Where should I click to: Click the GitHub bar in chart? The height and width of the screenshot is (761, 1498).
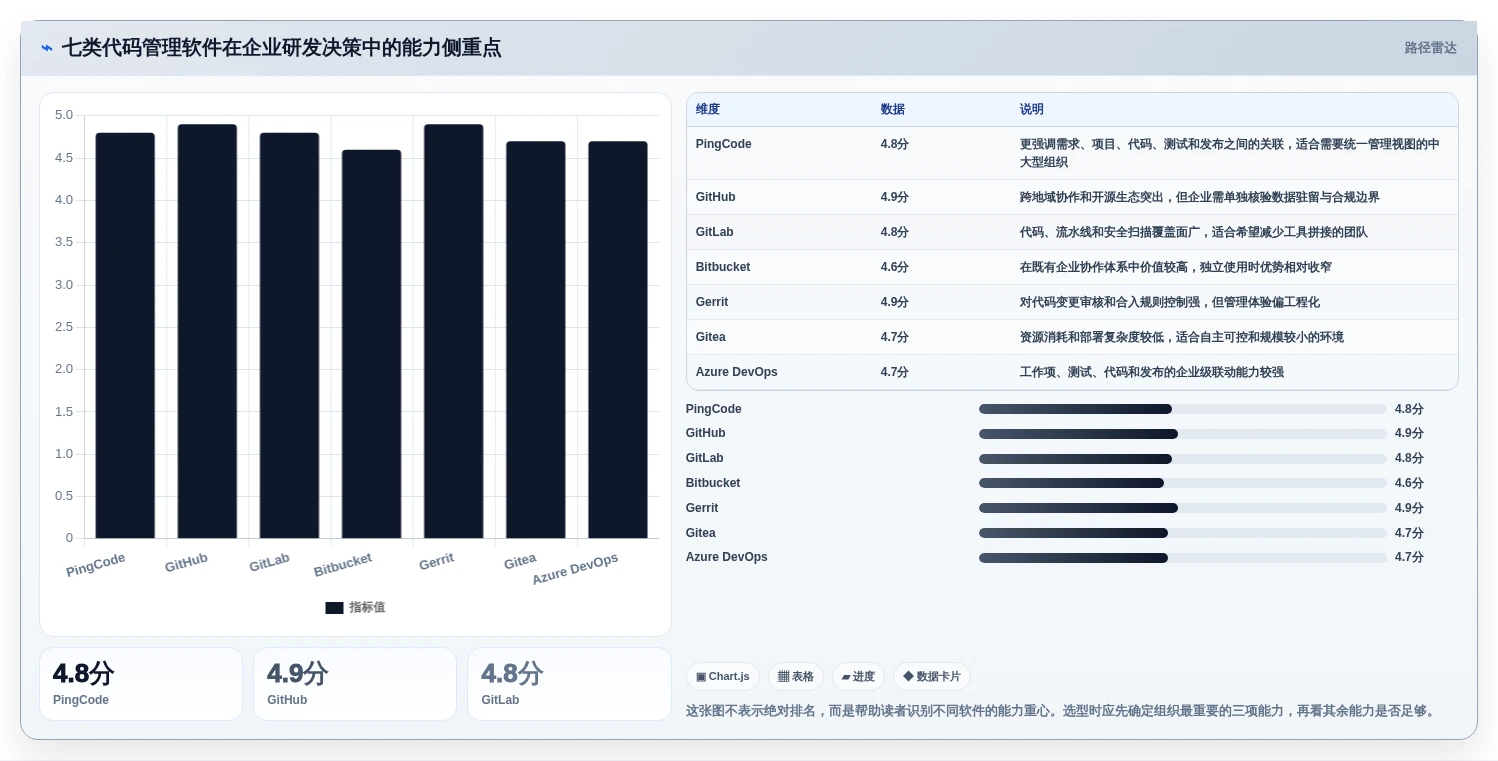[207, 332]
